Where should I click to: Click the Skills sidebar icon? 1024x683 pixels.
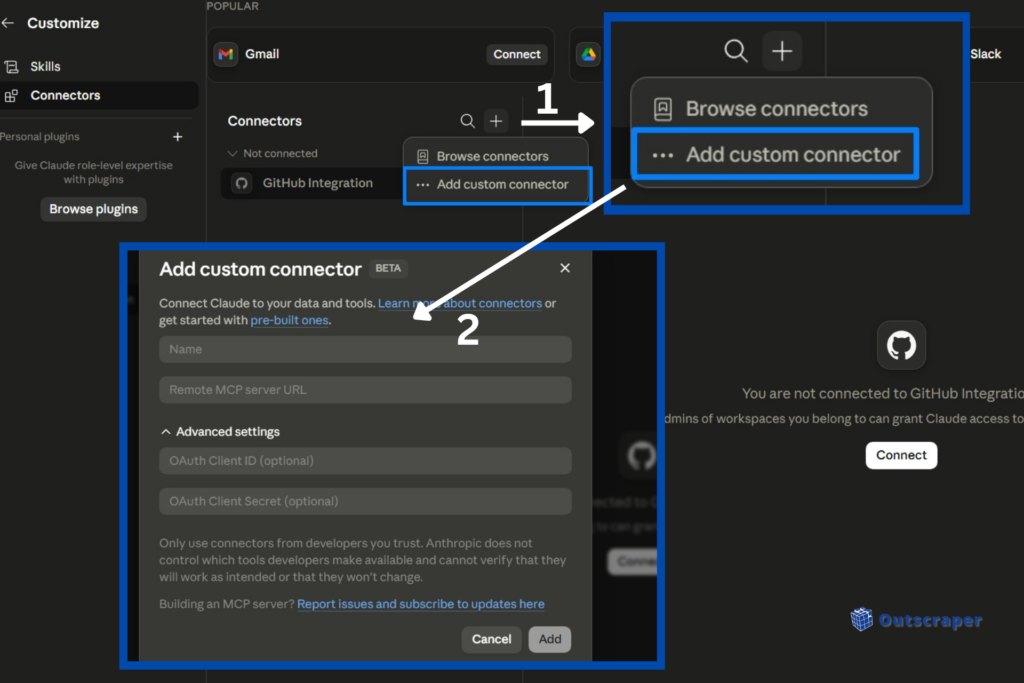tap(11, 67)
